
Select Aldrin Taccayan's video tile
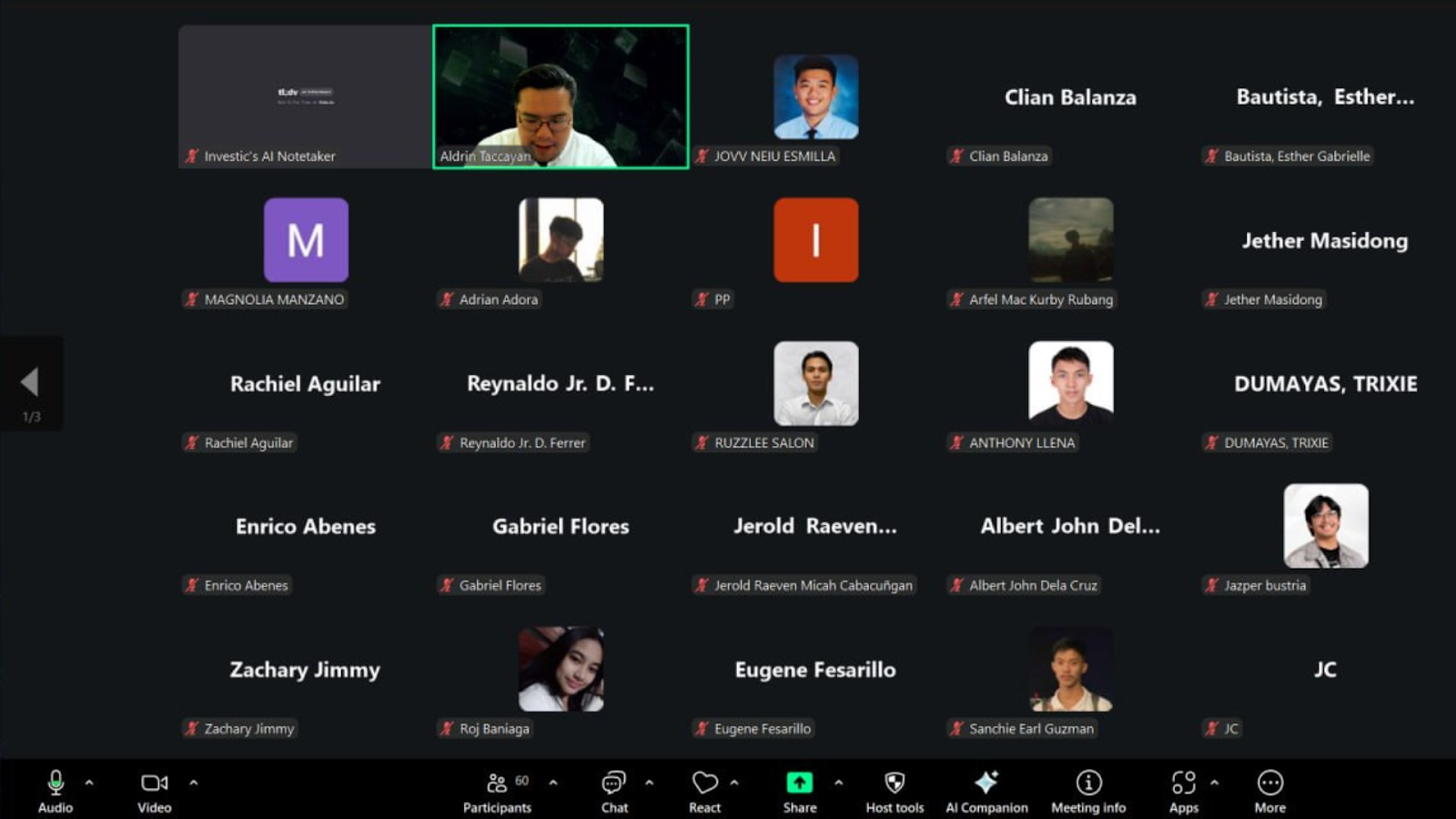click(x=561, y=96)
